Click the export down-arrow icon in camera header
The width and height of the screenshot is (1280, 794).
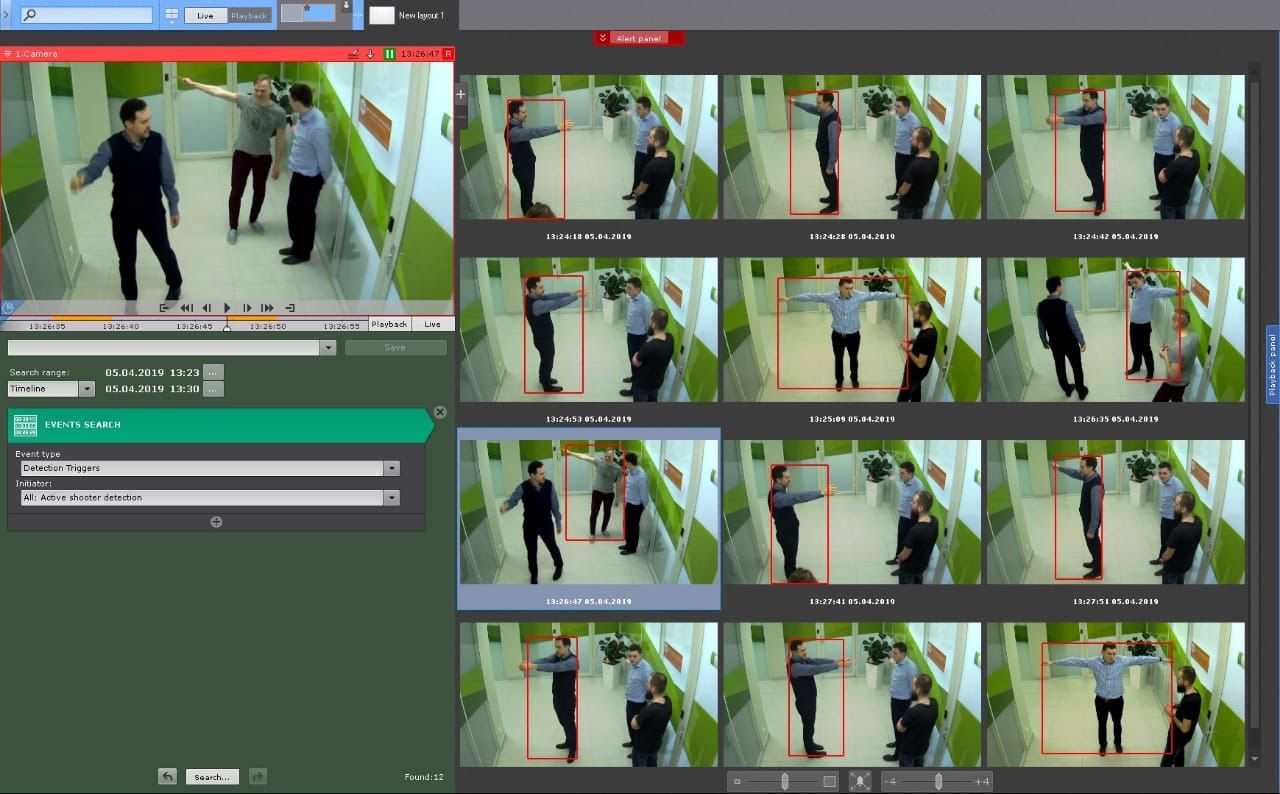click(371, 53)
